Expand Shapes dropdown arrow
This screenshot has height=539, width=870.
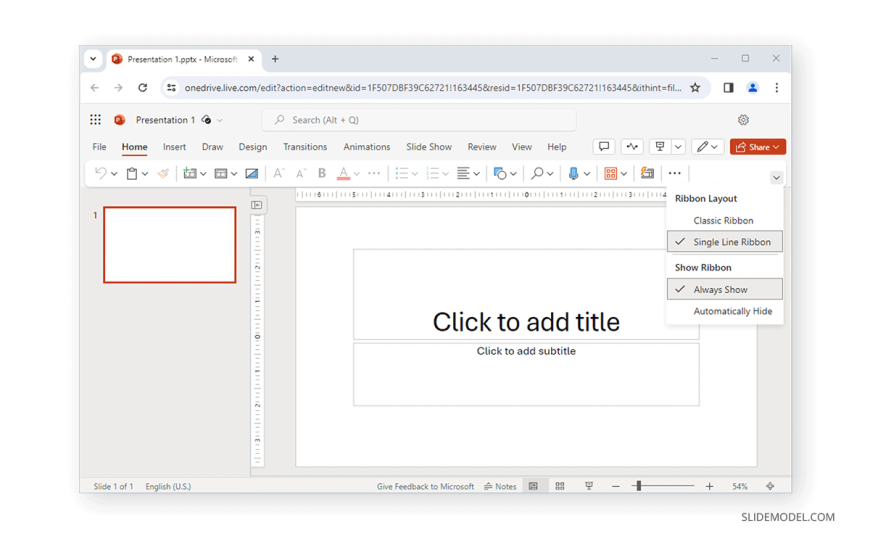(513, 174)
